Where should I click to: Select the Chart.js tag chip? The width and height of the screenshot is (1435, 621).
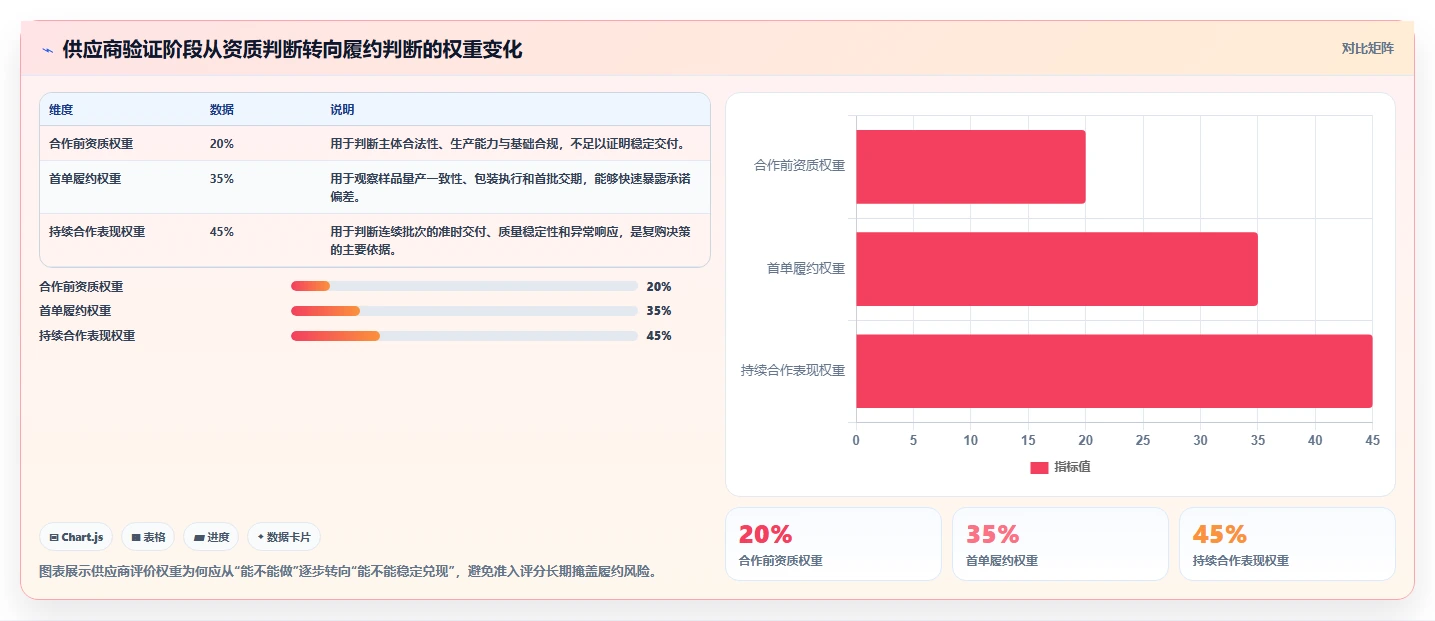(x=77, y=537)
